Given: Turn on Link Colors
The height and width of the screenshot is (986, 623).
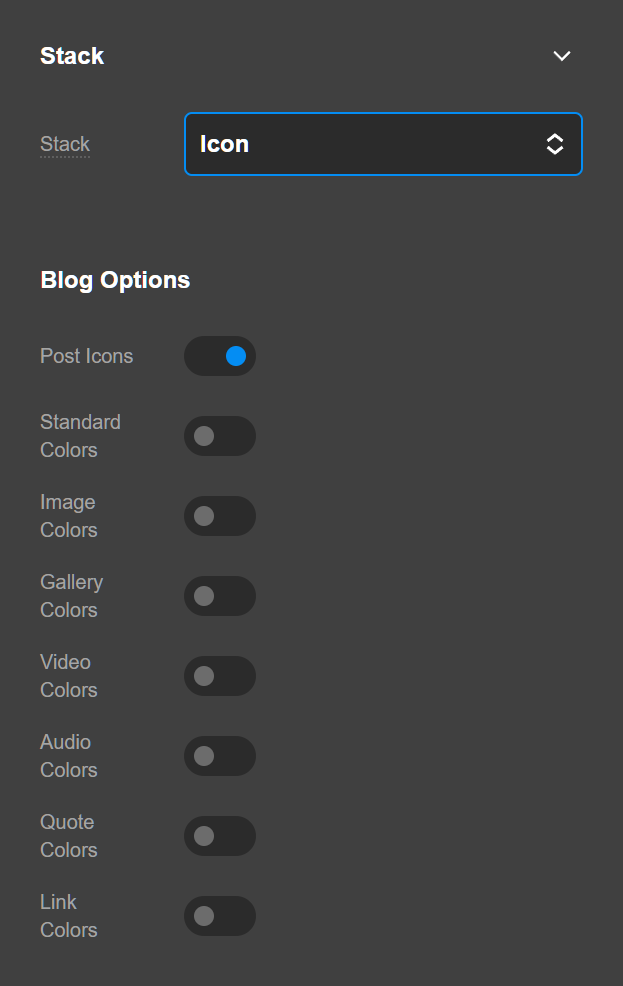Looking at the screenshot, I should click(x=220, y=916).
